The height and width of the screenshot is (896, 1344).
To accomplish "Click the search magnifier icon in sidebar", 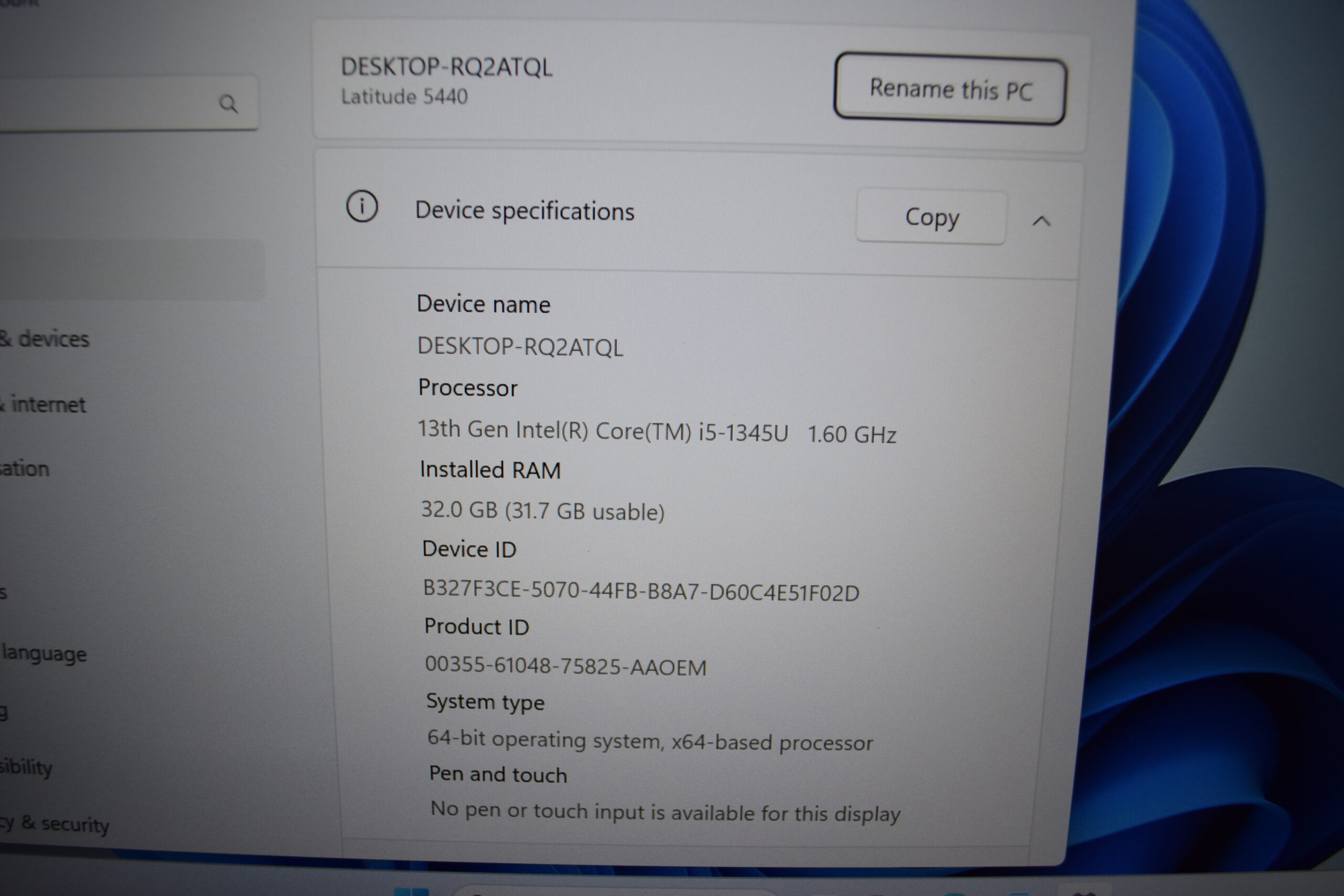I will tap(228, 103).
